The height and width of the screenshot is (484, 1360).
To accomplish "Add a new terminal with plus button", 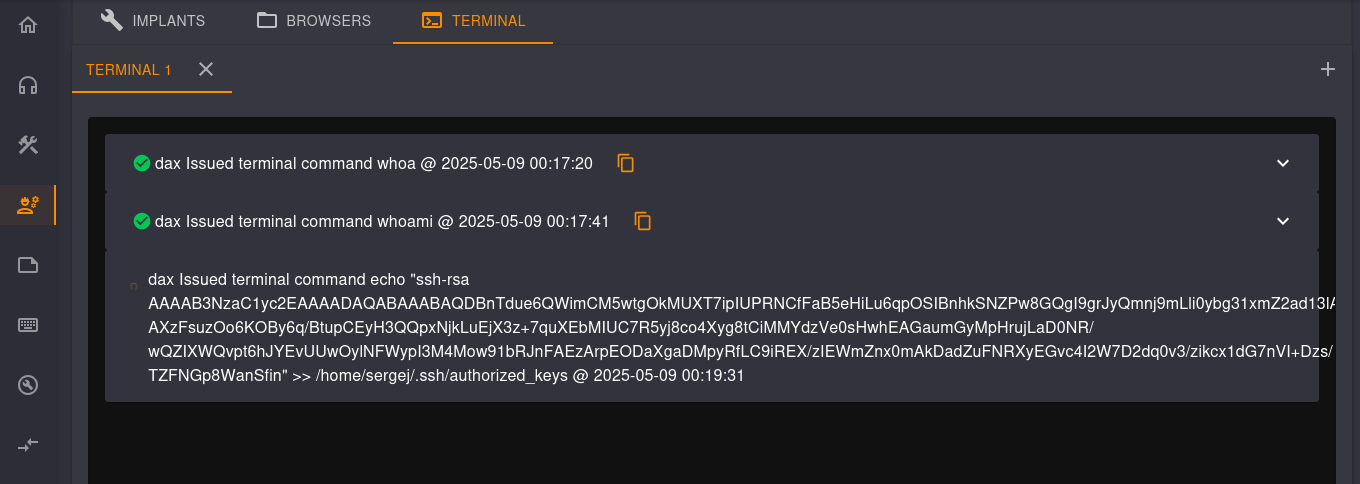I will click(x=1328, y=69).
